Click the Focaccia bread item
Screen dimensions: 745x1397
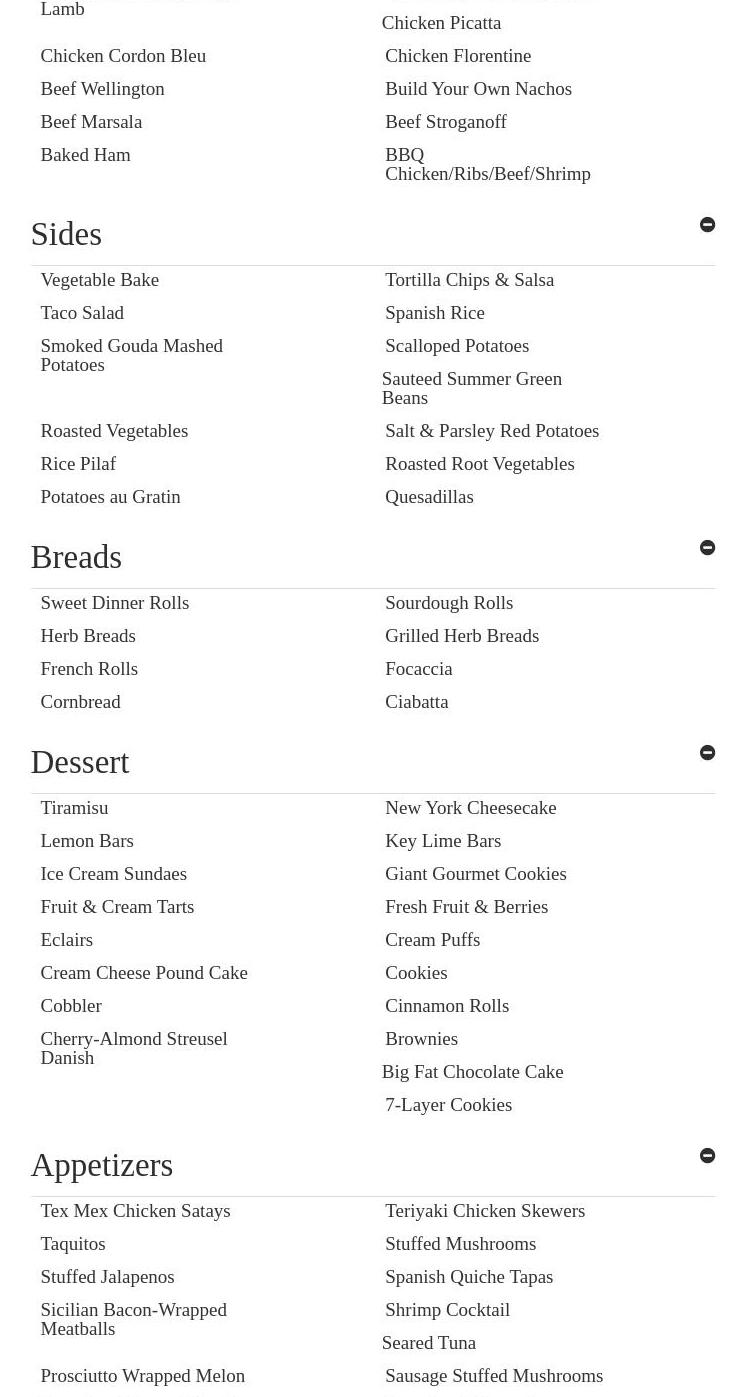tap(418, 669)
